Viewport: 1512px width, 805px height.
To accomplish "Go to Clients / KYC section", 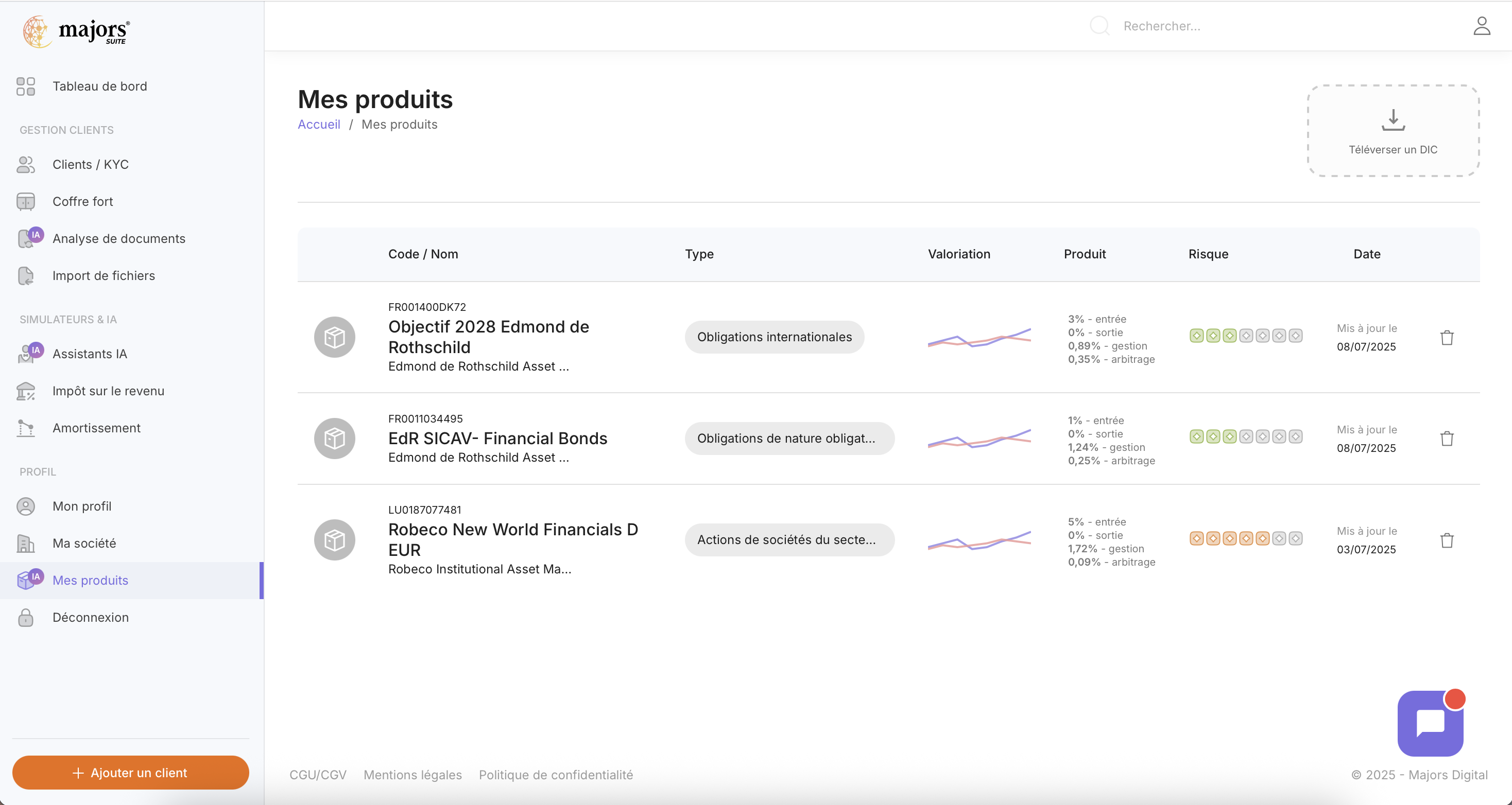I will tap(91, 164).
